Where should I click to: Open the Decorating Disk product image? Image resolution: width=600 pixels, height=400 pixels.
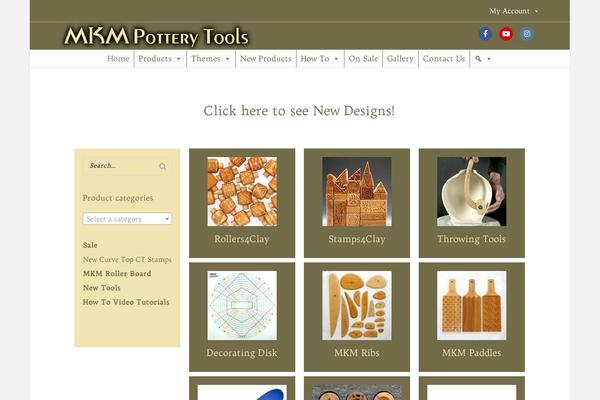point(242,305)
